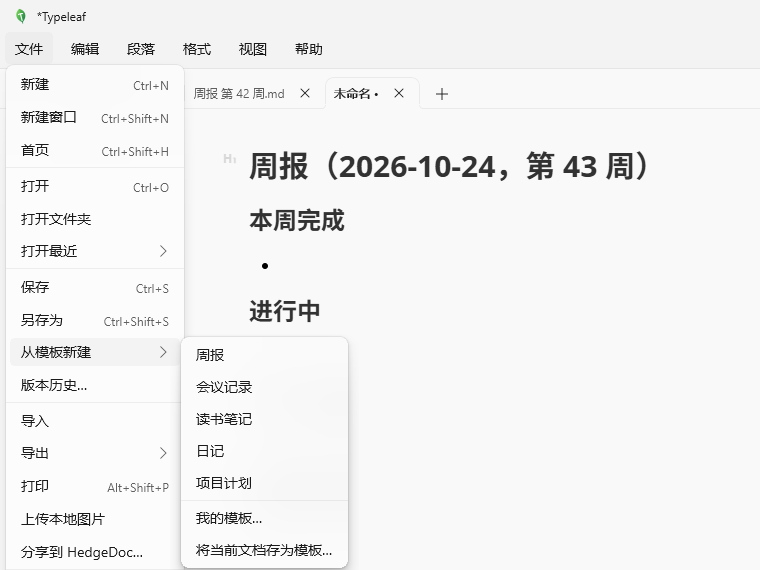Close the 未命名 tab
The height and width of the screenshot is (570, 760).
[399, 93]
